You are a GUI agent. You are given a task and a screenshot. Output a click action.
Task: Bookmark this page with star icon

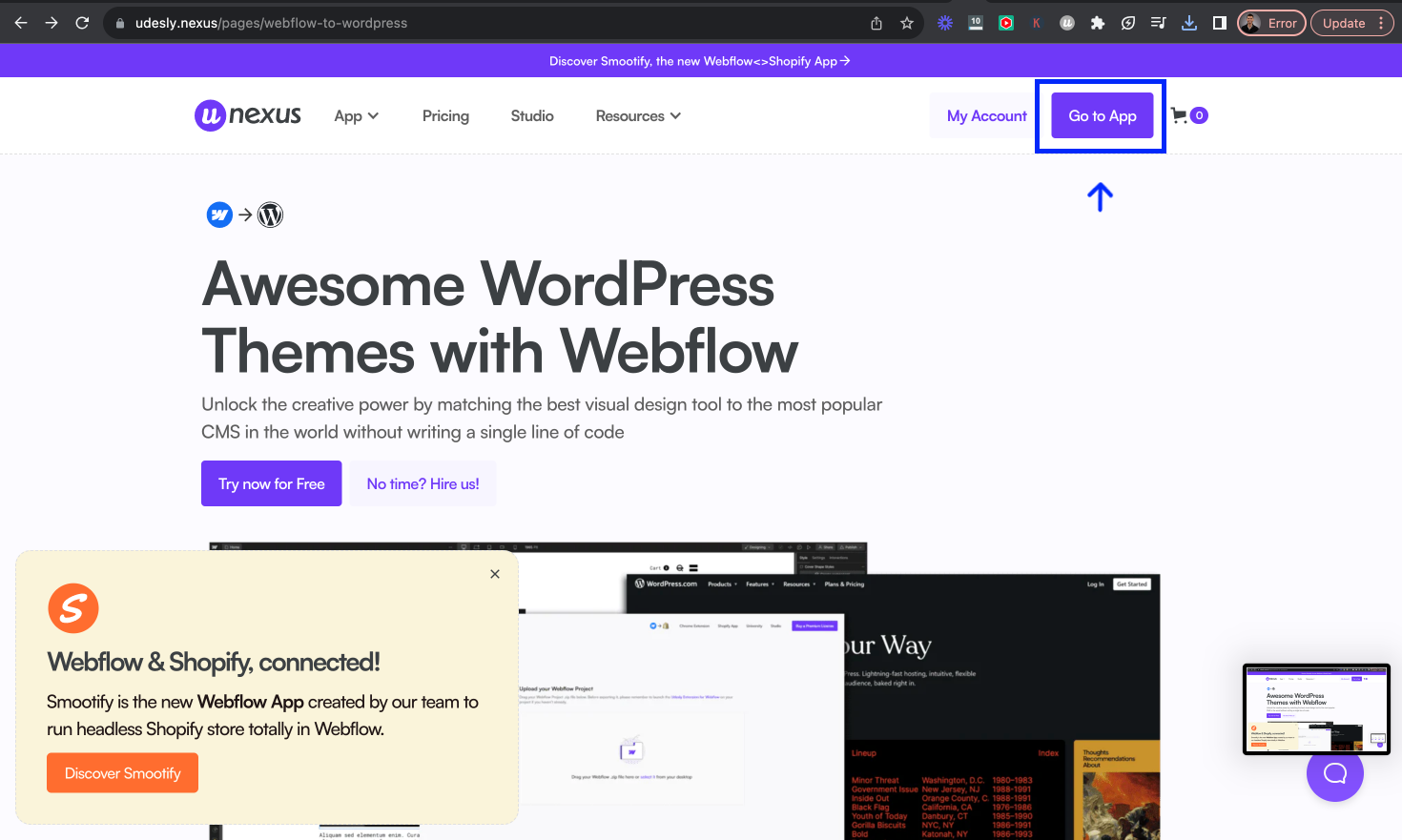(x=907, y=23)
